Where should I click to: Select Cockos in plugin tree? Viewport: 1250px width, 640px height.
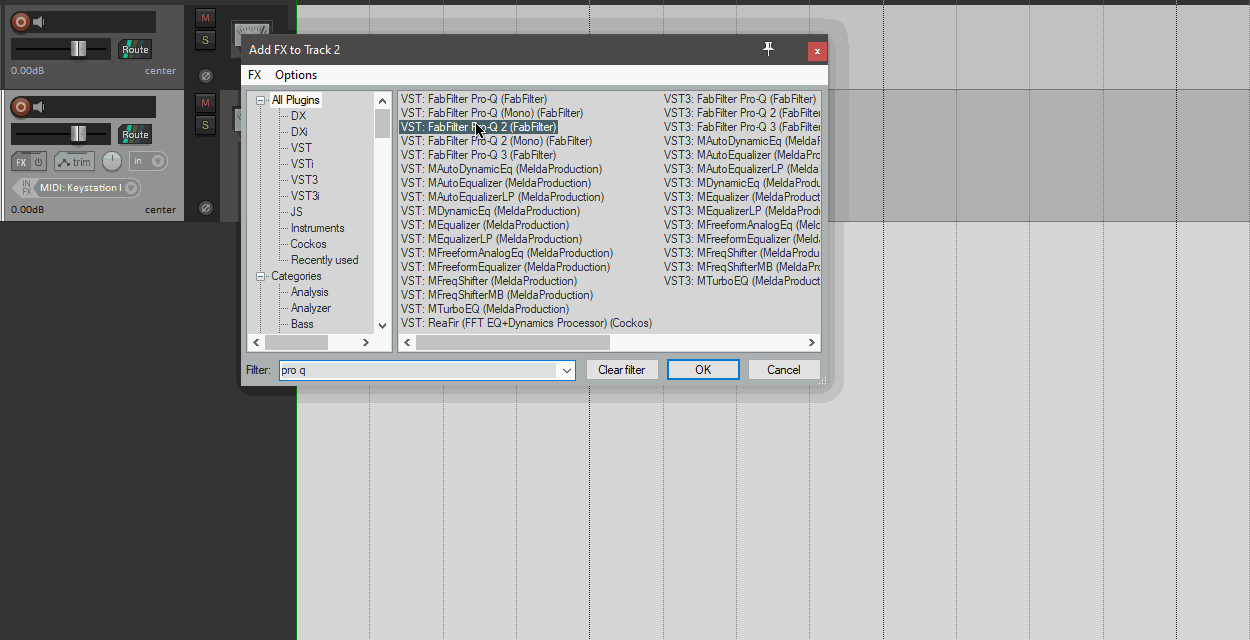(309, 244)
